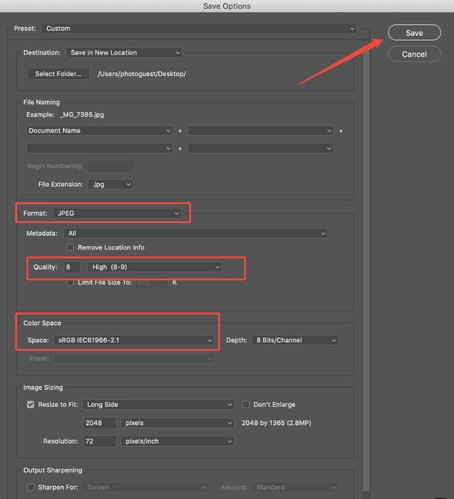Open the empty third file naming dropdown in the second row
The image size is (454, 499).
(x=99, y=148)
